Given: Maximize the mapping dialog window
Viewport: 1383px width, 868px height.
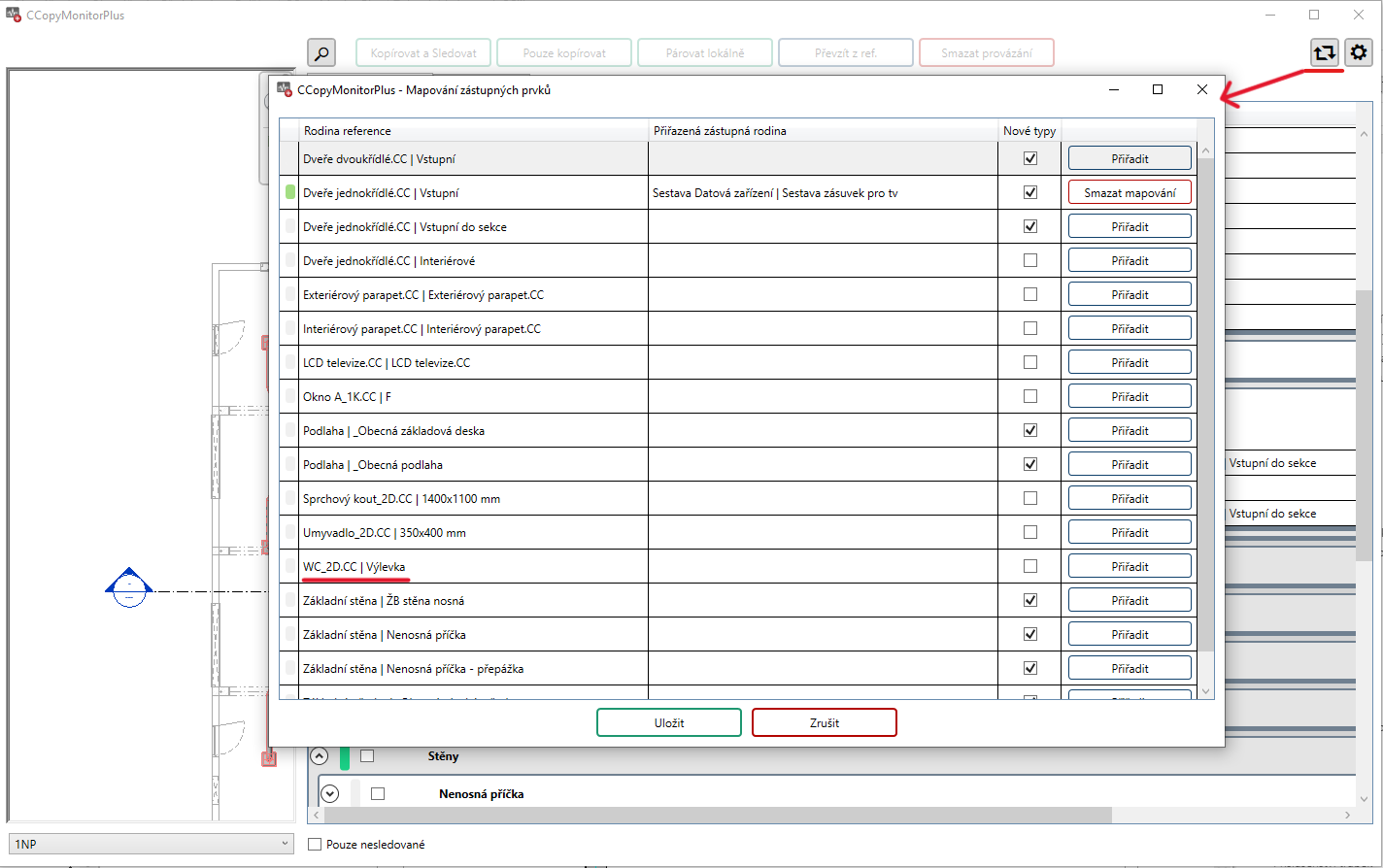Looking at the screenshot, I should (x=1157, y=89).
